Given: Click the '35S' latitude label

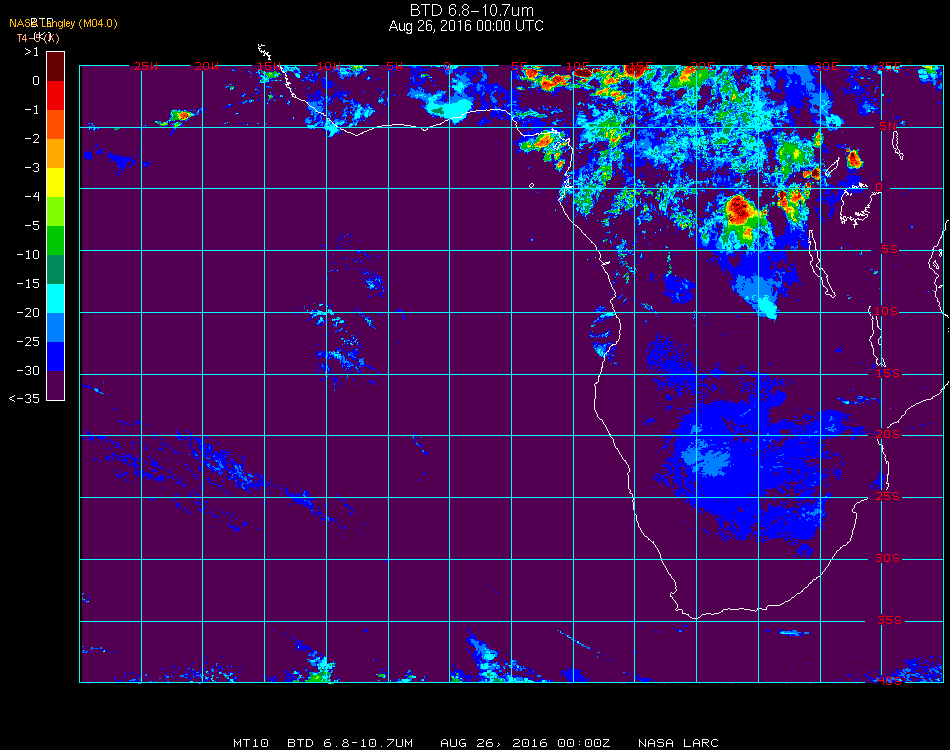Looking at the screenshot, I should [x=889, y=620].
